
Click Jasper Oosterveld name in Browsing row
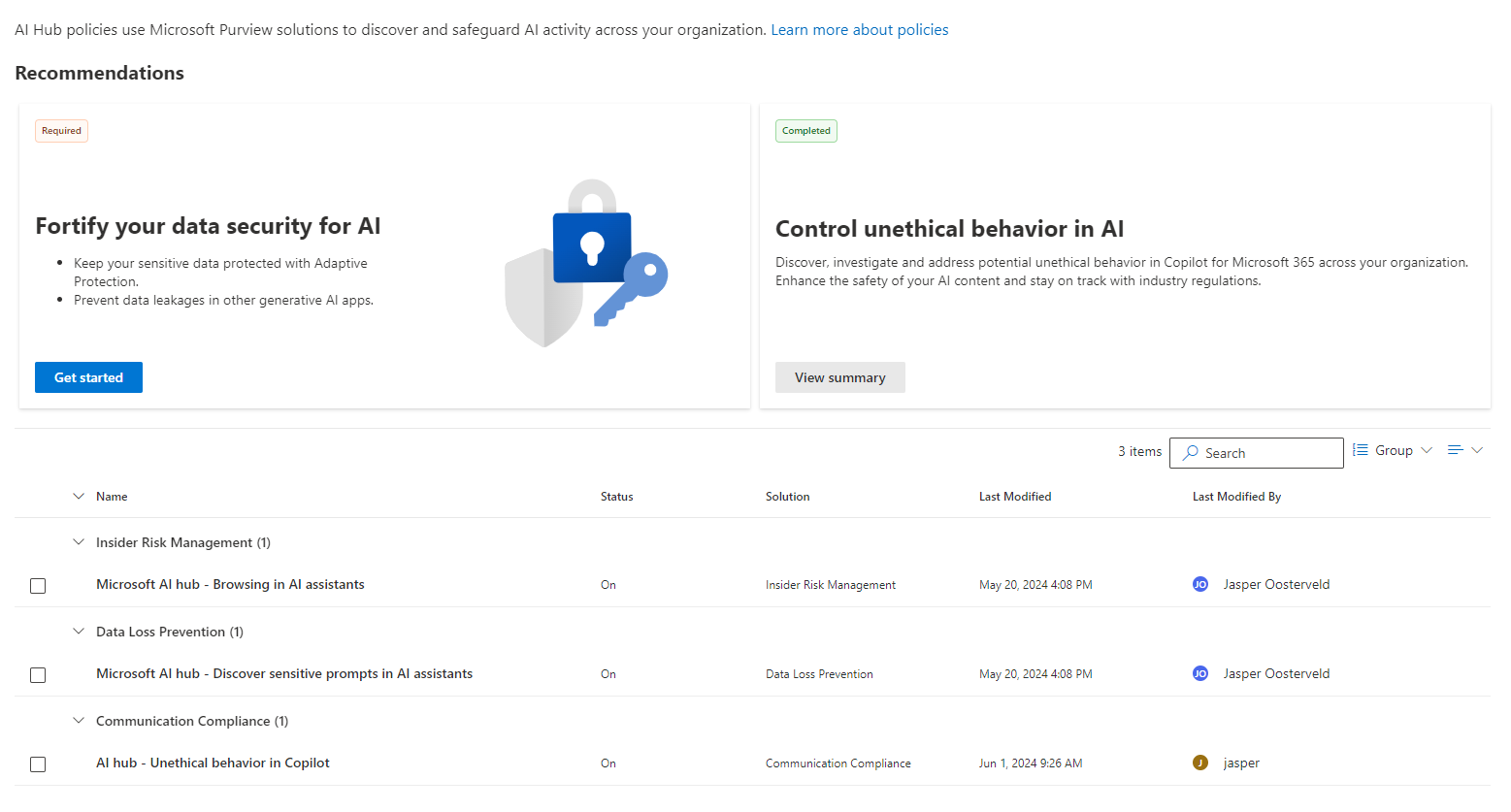point(1276,584)
